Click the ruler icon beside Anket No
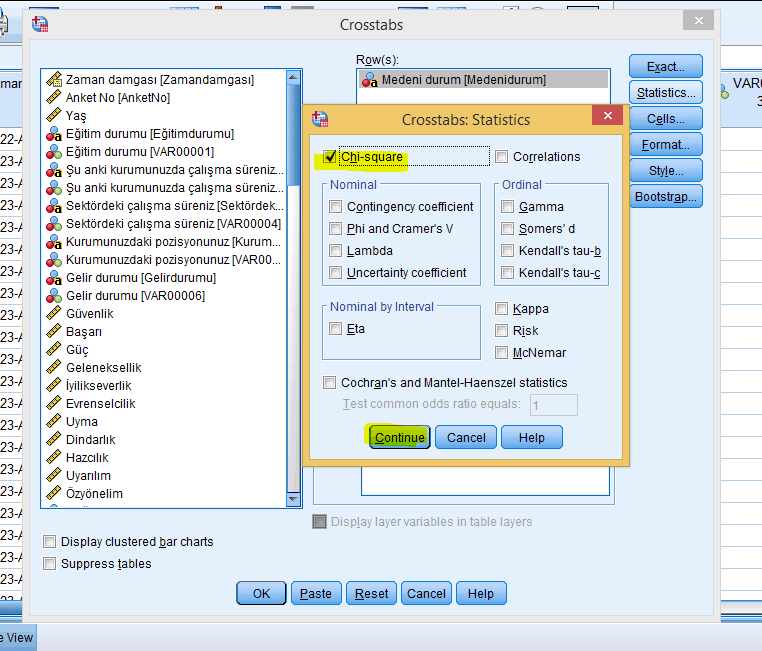 pos(55,97)
